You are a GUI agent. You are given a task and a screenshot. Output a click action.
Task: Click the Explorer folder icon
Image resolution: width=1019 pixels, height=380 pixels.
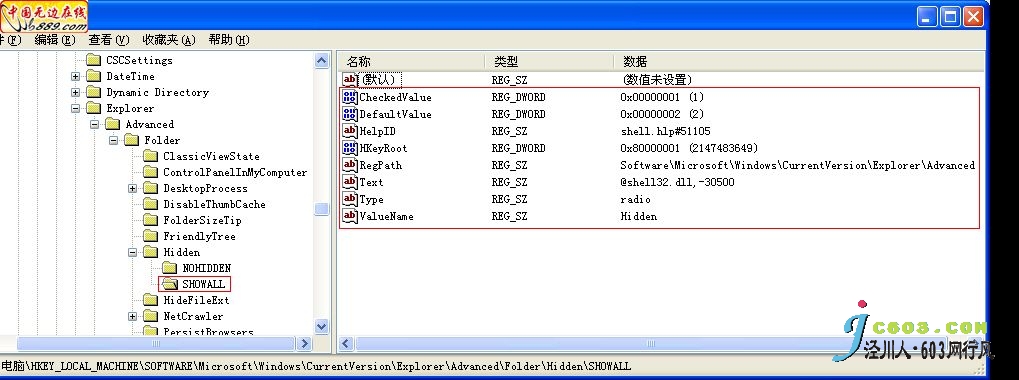[x=94, y=108]
